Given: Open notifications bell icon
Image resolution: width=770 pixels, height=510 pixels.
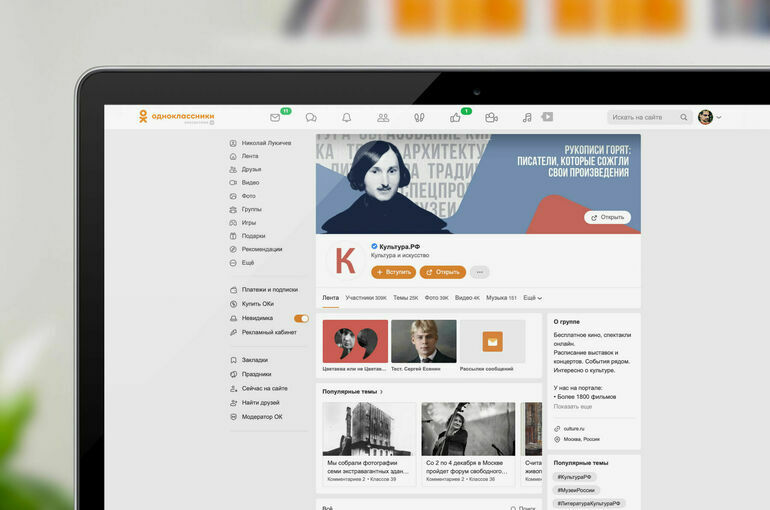Looking at the screenshot, I should click(347, 117).
